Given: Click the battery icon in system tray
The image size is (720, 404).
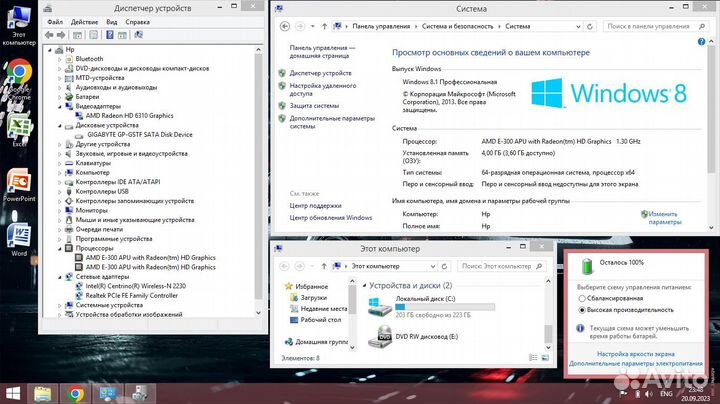Looking at the screenshot, I should point(637,394).
